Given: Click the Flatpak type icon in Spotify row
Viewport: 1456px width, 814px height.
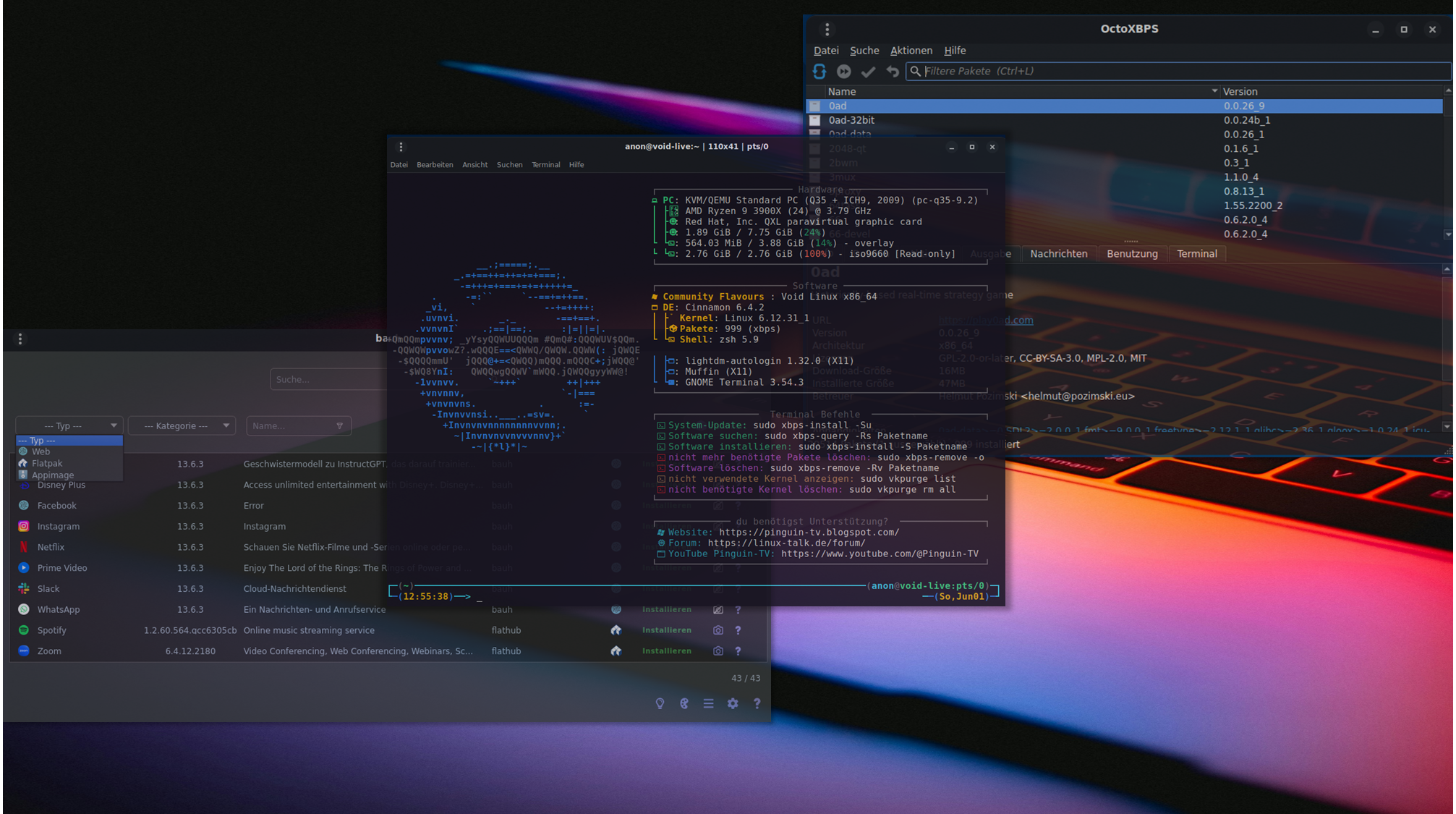Looking at the screenshot, I should [x=616, y=630].
